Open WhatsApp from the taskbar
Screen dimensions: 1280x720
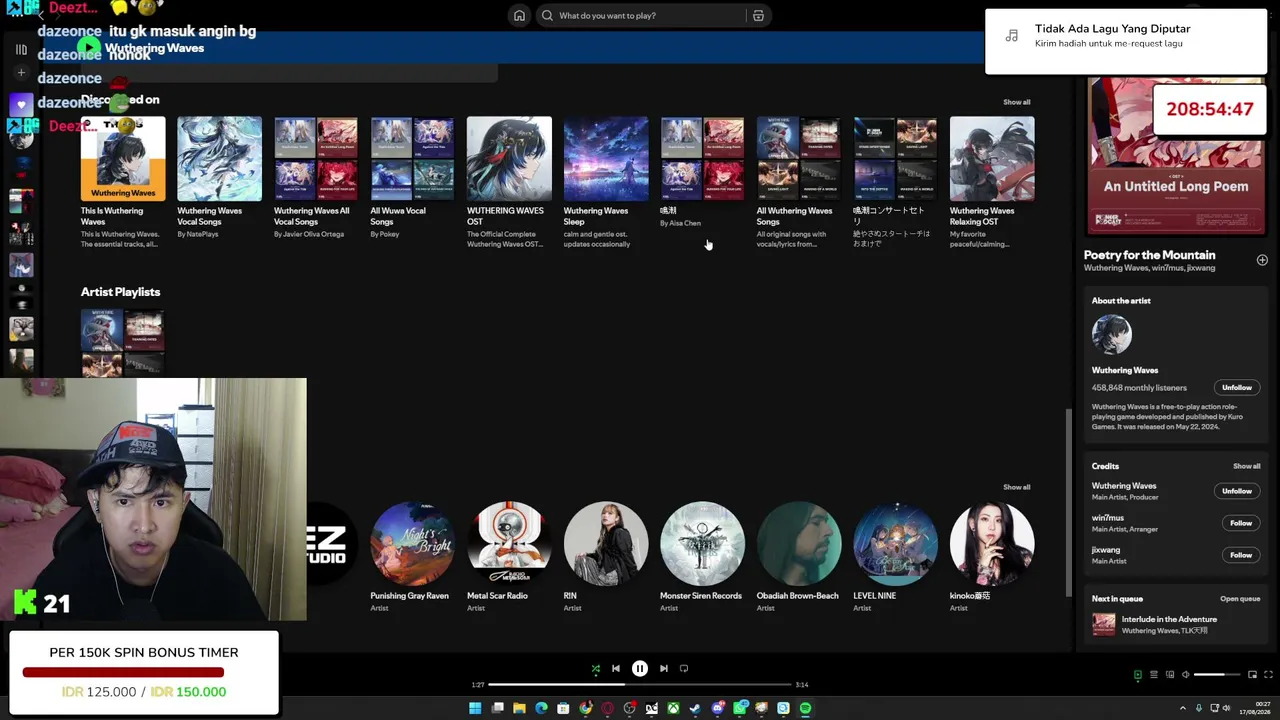739,708
